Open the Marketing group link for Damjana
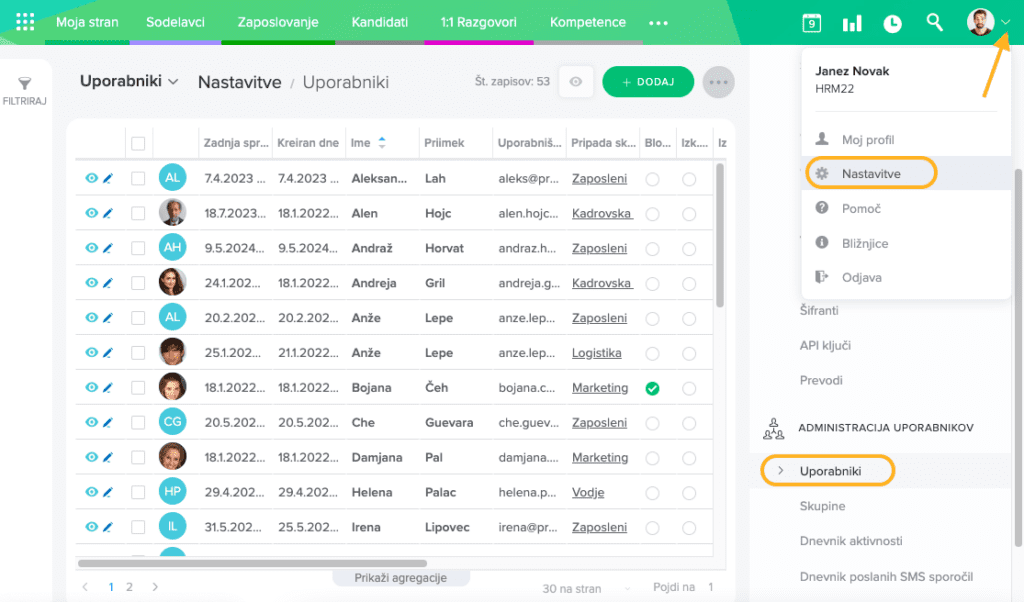This screenshot has height=602, width=1024. pos(600,457)
